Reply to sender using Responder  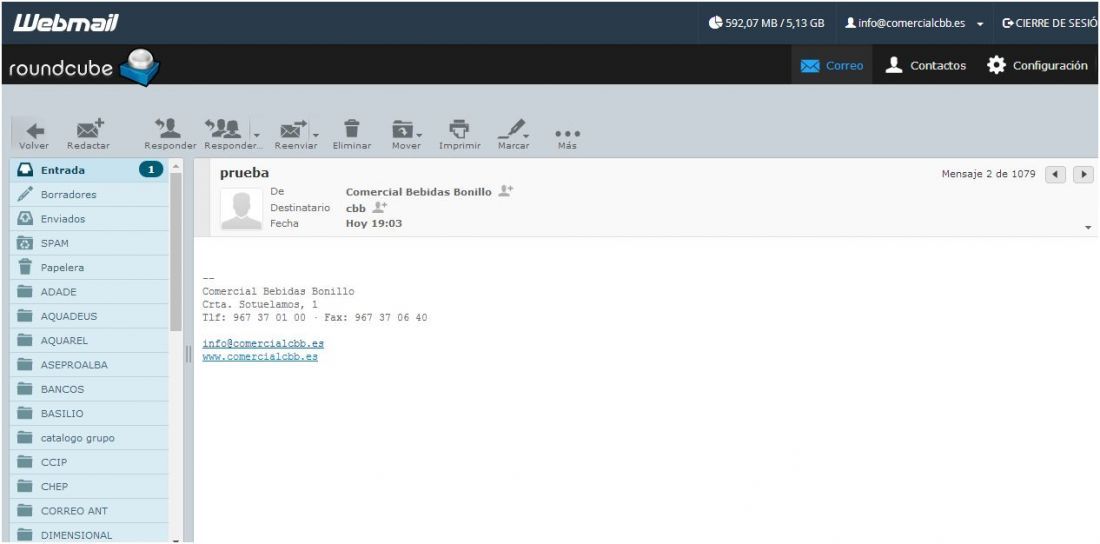tap(169, 135)
